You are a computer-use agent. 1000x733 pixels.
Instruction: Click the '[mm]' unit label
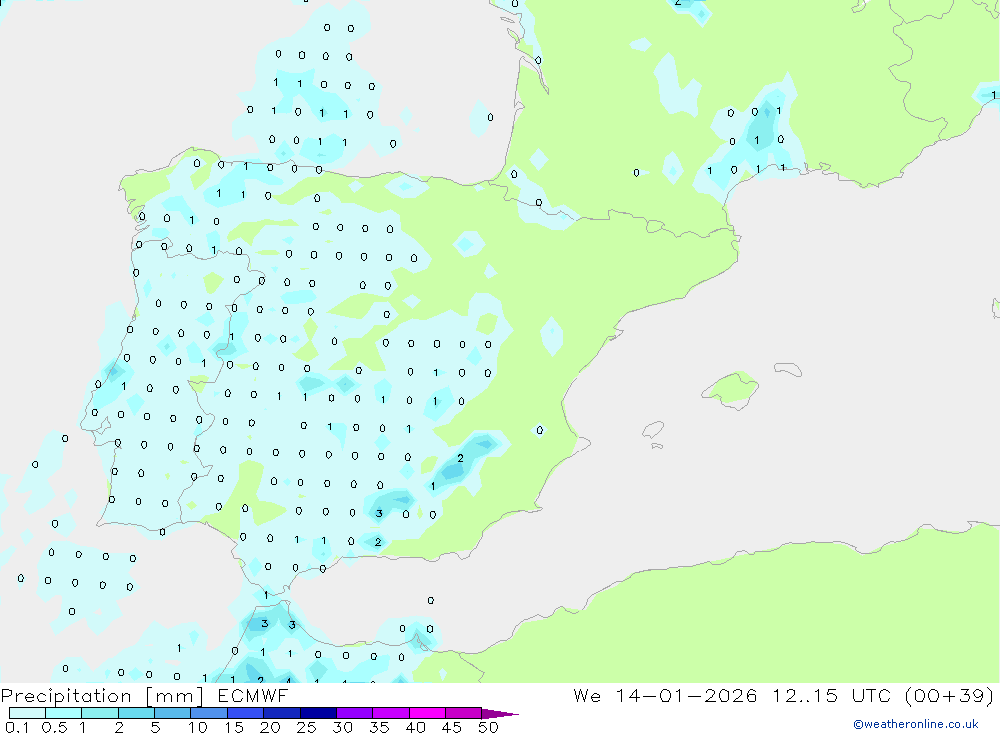175,696
